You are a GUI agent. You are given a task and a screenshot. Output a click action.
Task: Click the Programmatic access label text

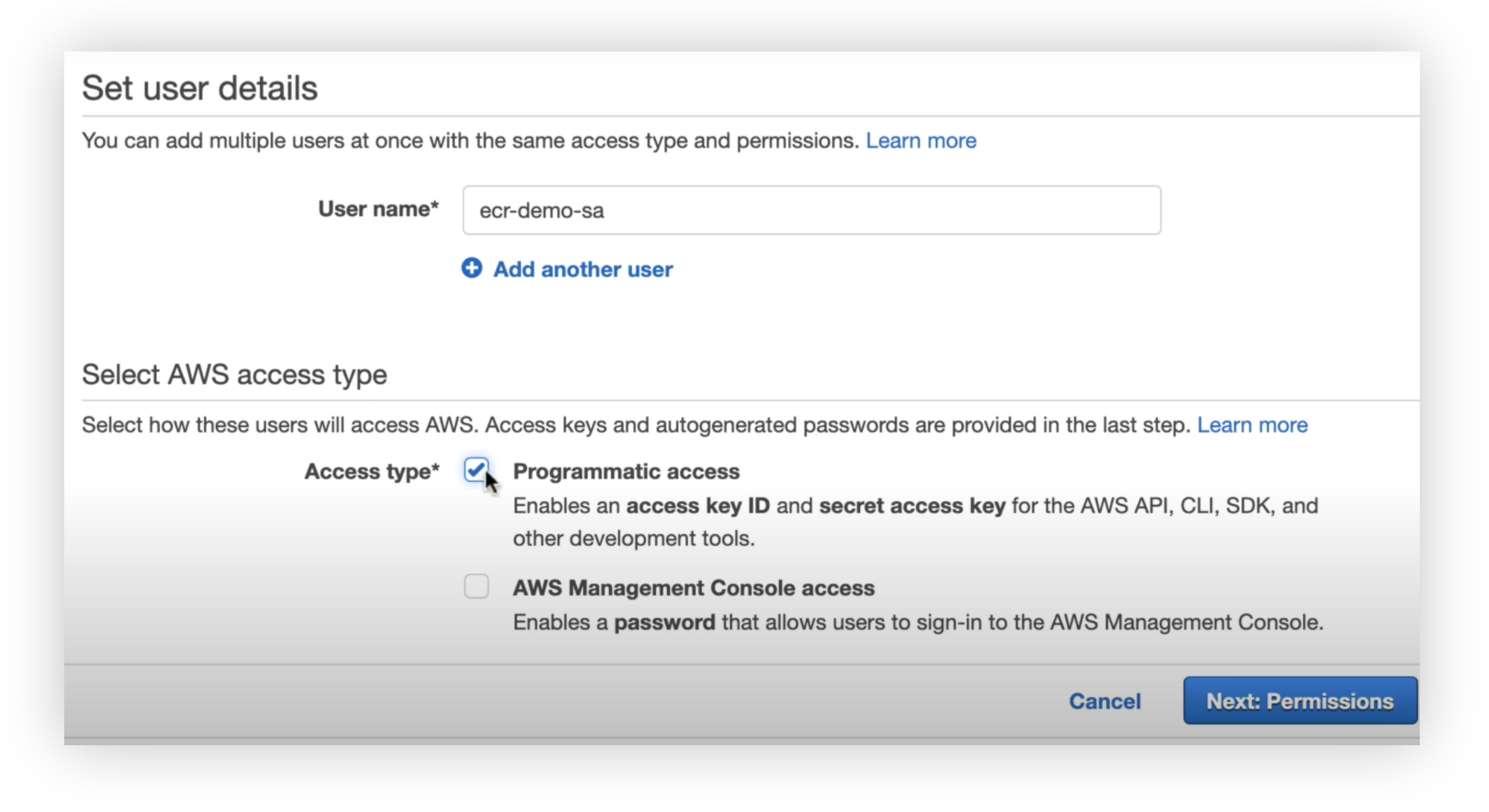tap(626, 470)
